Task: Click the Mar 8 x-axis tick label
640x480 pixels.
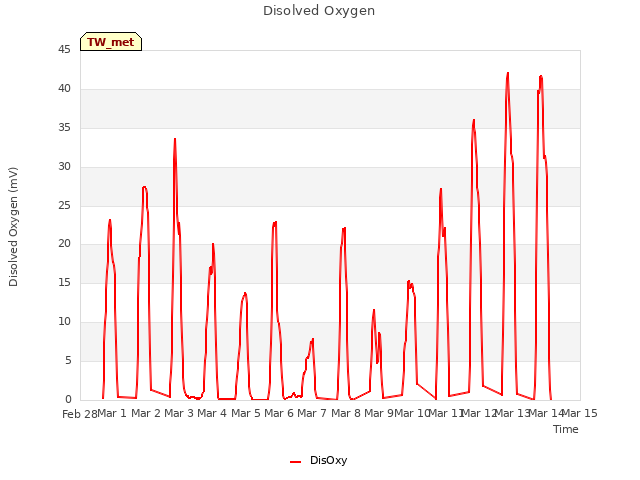Action: click(x=346, y=413)
